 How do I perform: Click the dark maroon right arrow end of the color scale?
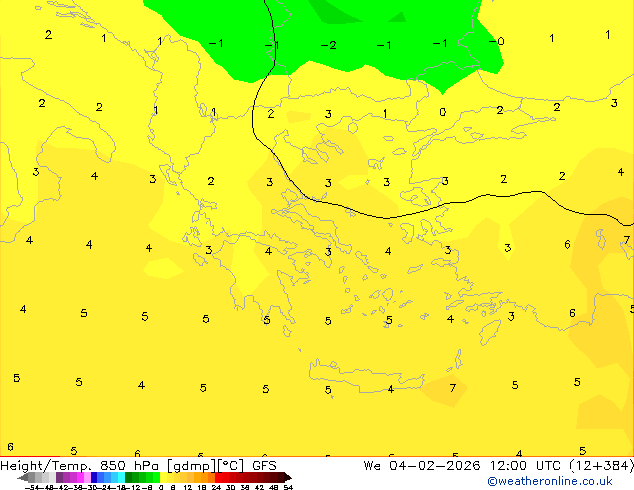(287, 477)
